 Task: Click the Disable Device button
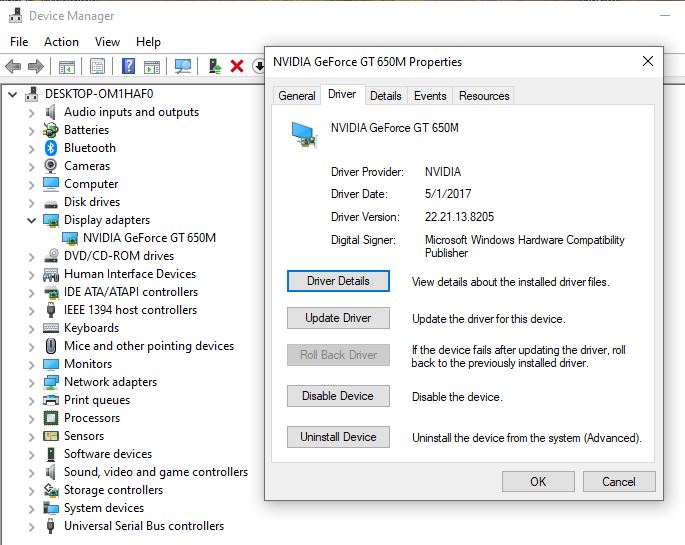point(338,396)
